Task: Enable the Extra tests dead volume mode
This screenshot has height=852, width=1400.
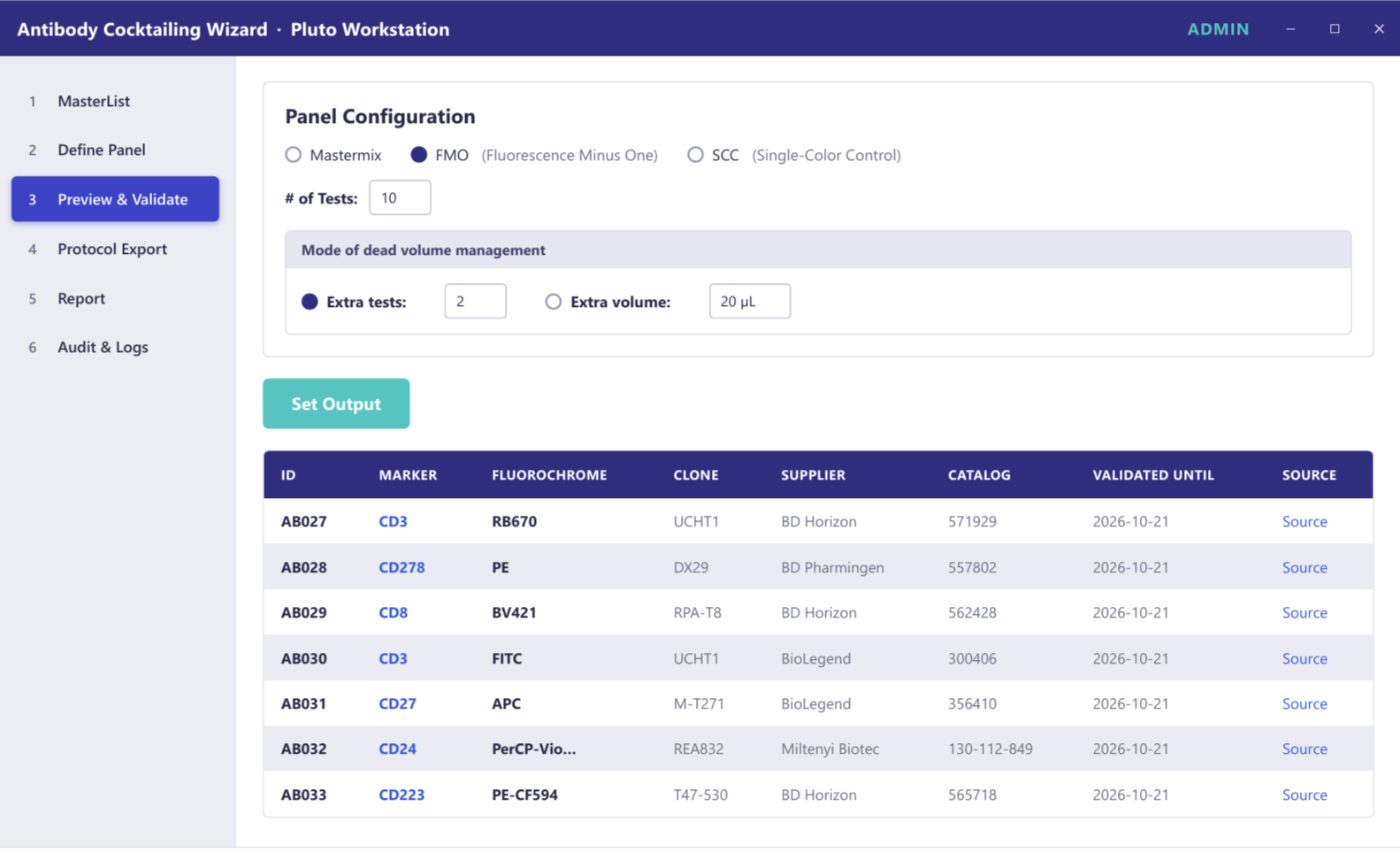Action: (x=310, y=302)
